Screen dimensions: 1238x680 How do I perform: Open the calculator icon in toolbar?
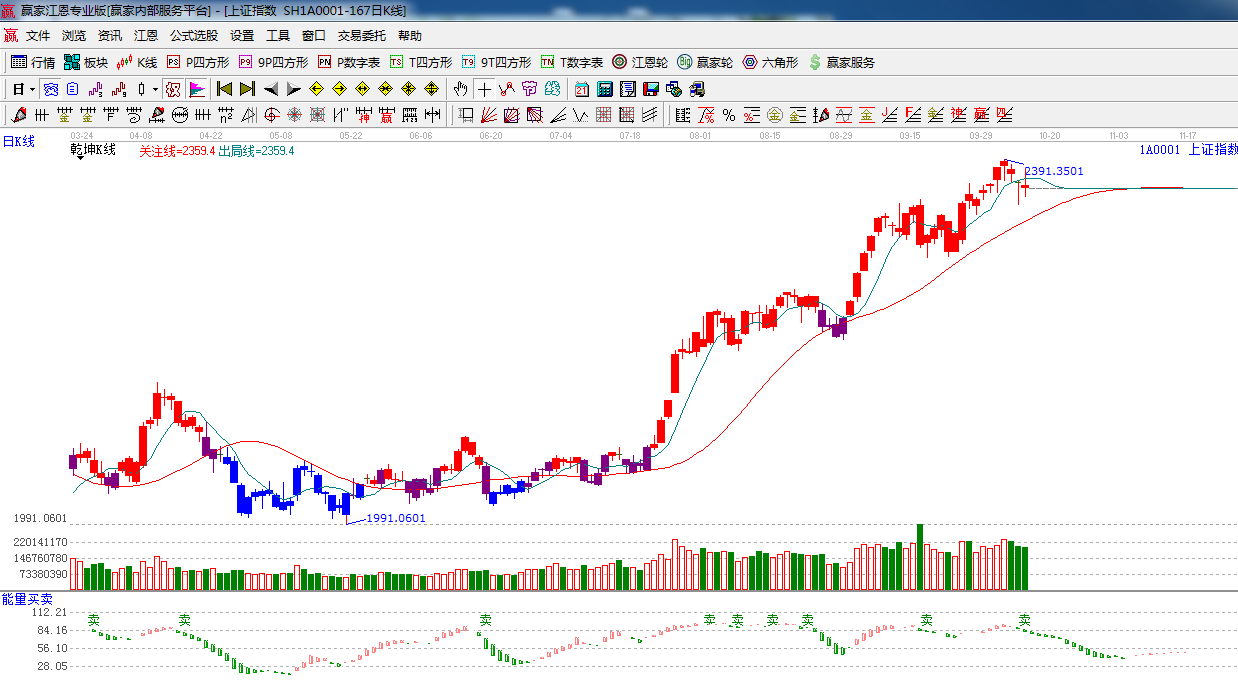tap(604, 89)
